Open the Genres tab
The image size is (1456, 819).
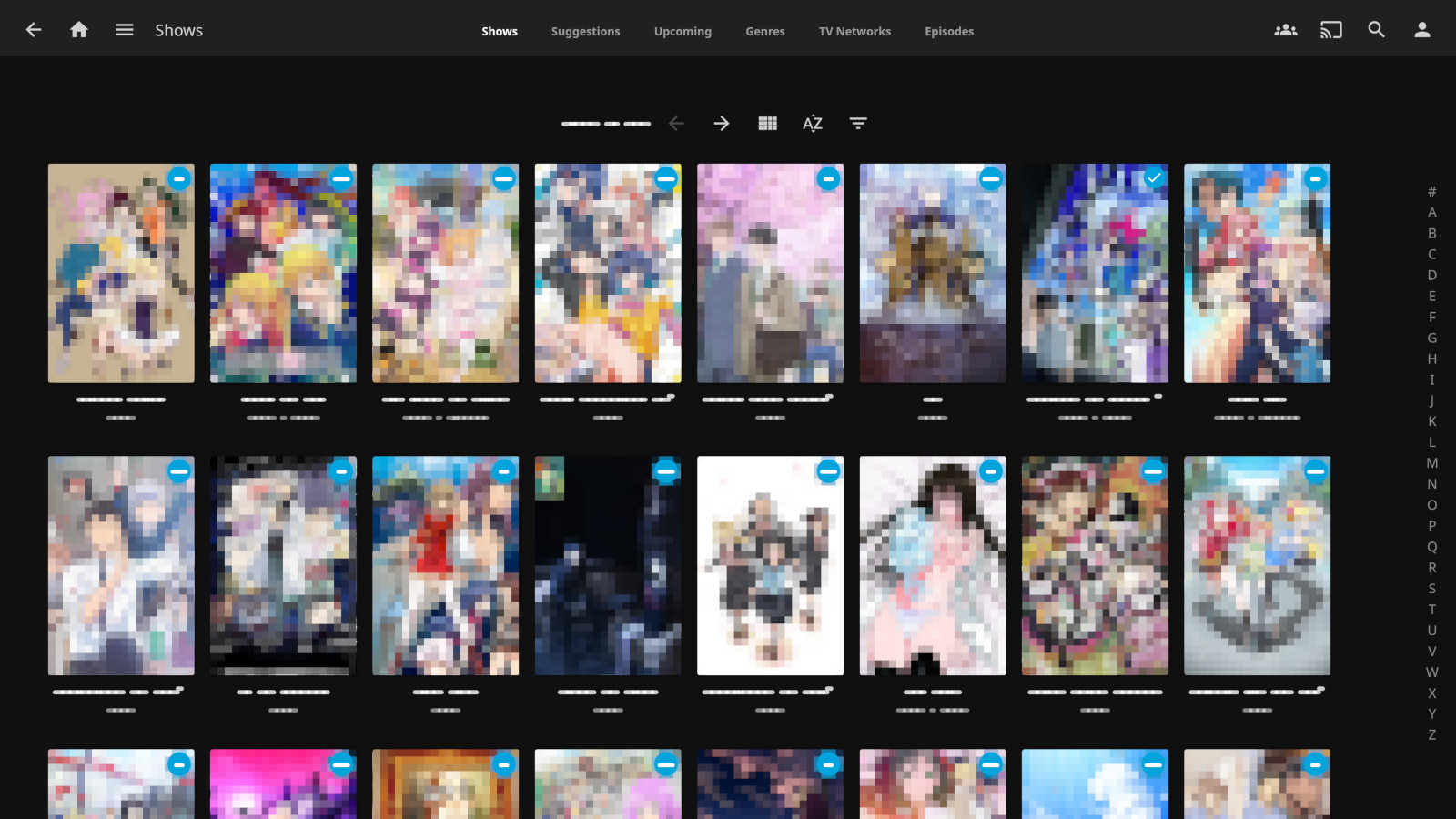[x=764, y=31]
